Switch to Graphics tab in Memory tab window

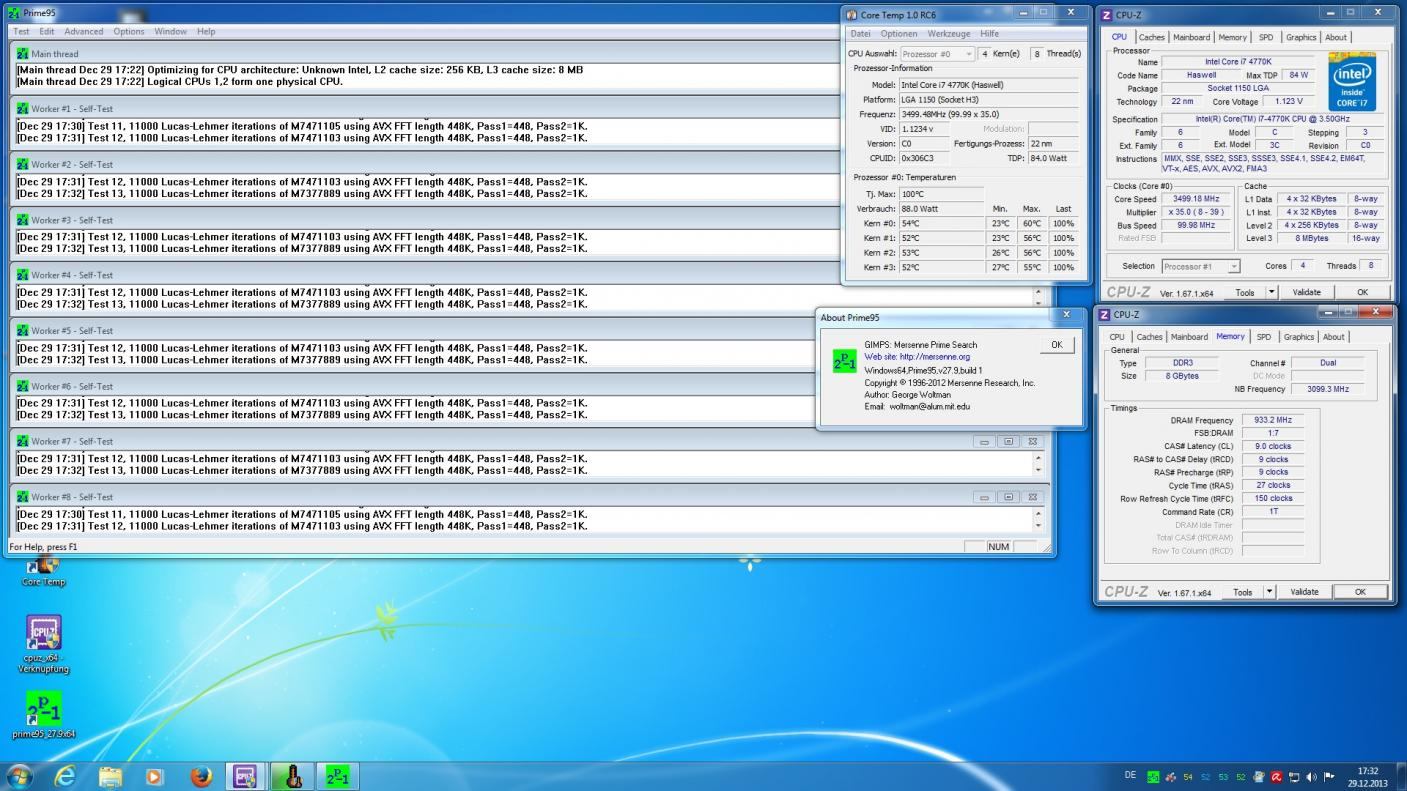(1299, 337)
